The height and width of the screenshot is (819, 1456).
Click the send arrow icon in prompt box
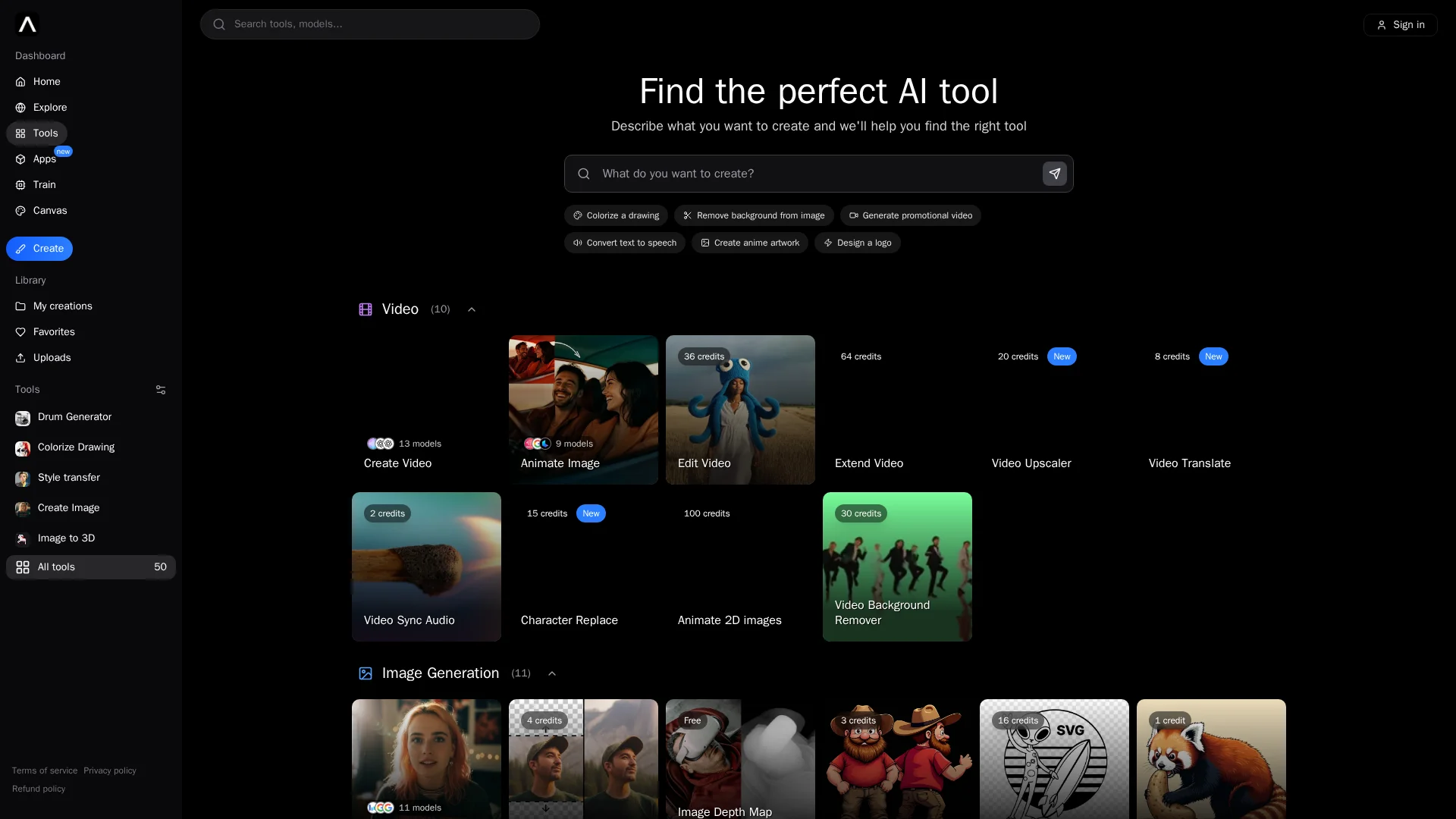coord(1054,174)
